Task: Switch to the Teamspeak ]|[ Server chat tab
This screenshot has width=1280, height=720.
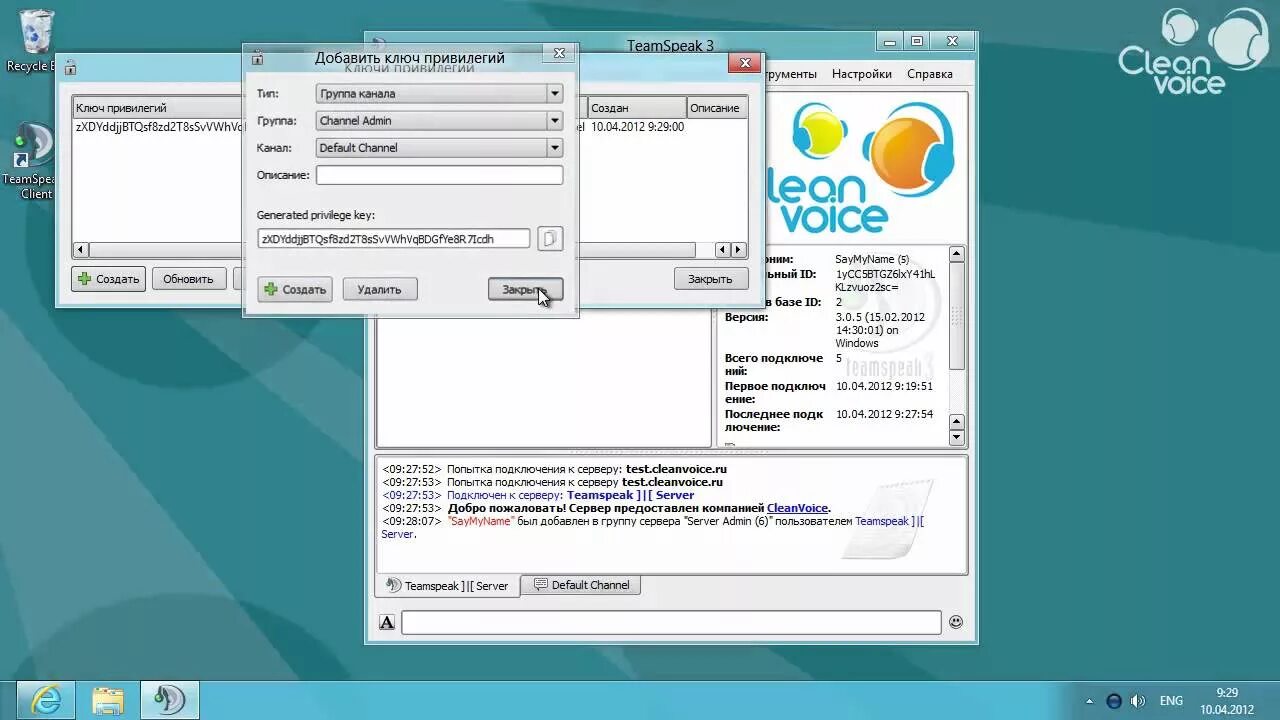Action: pyautogui.click(x=447, y=586)
